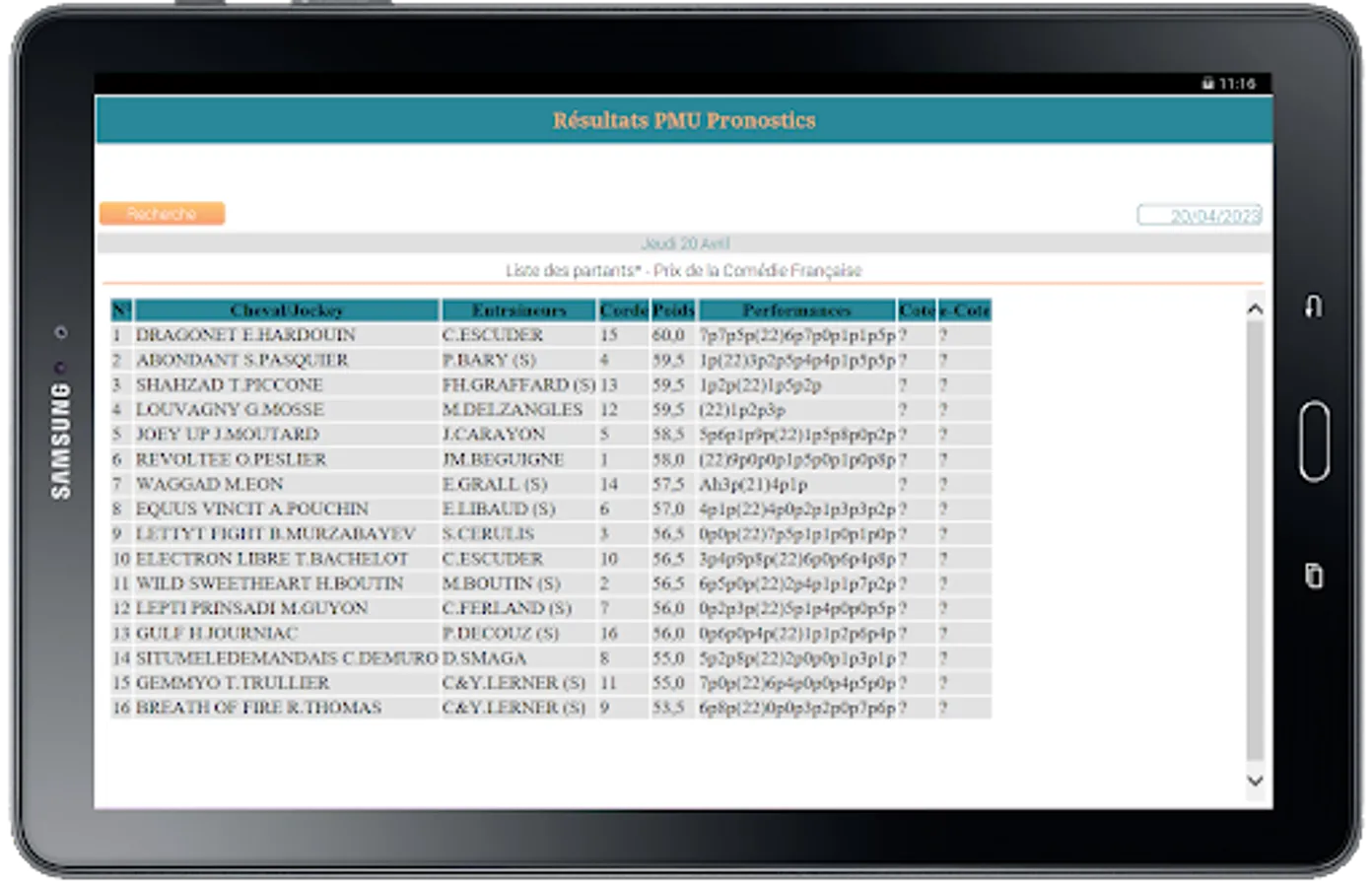Click trainer M.DELZANGLES
This screenshot has width=1372, height=887.
point(513,409)
